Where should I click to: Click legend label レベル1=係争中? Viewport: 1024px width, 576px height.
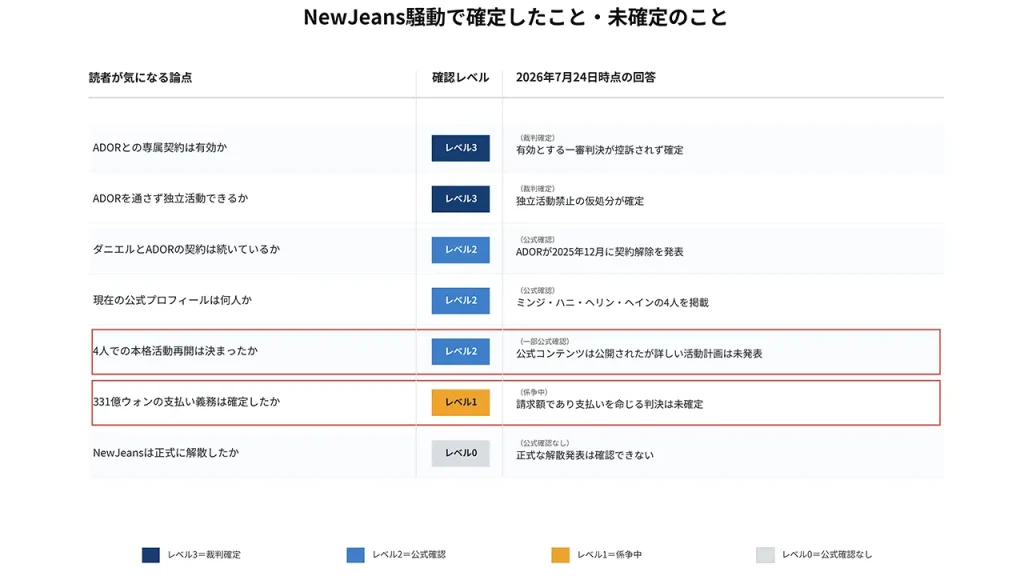click(609, 555)
